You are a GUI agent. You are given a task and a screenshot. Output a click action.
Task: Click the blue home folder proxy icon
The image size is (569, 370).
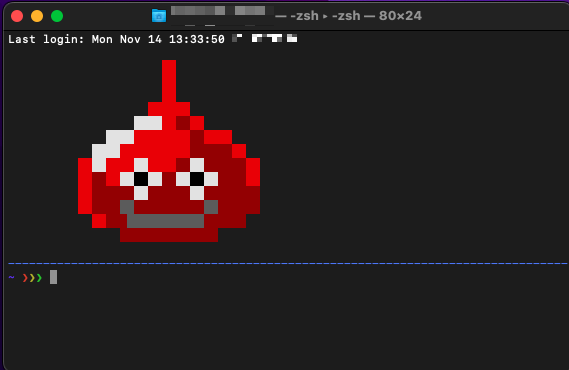(159, 16)
